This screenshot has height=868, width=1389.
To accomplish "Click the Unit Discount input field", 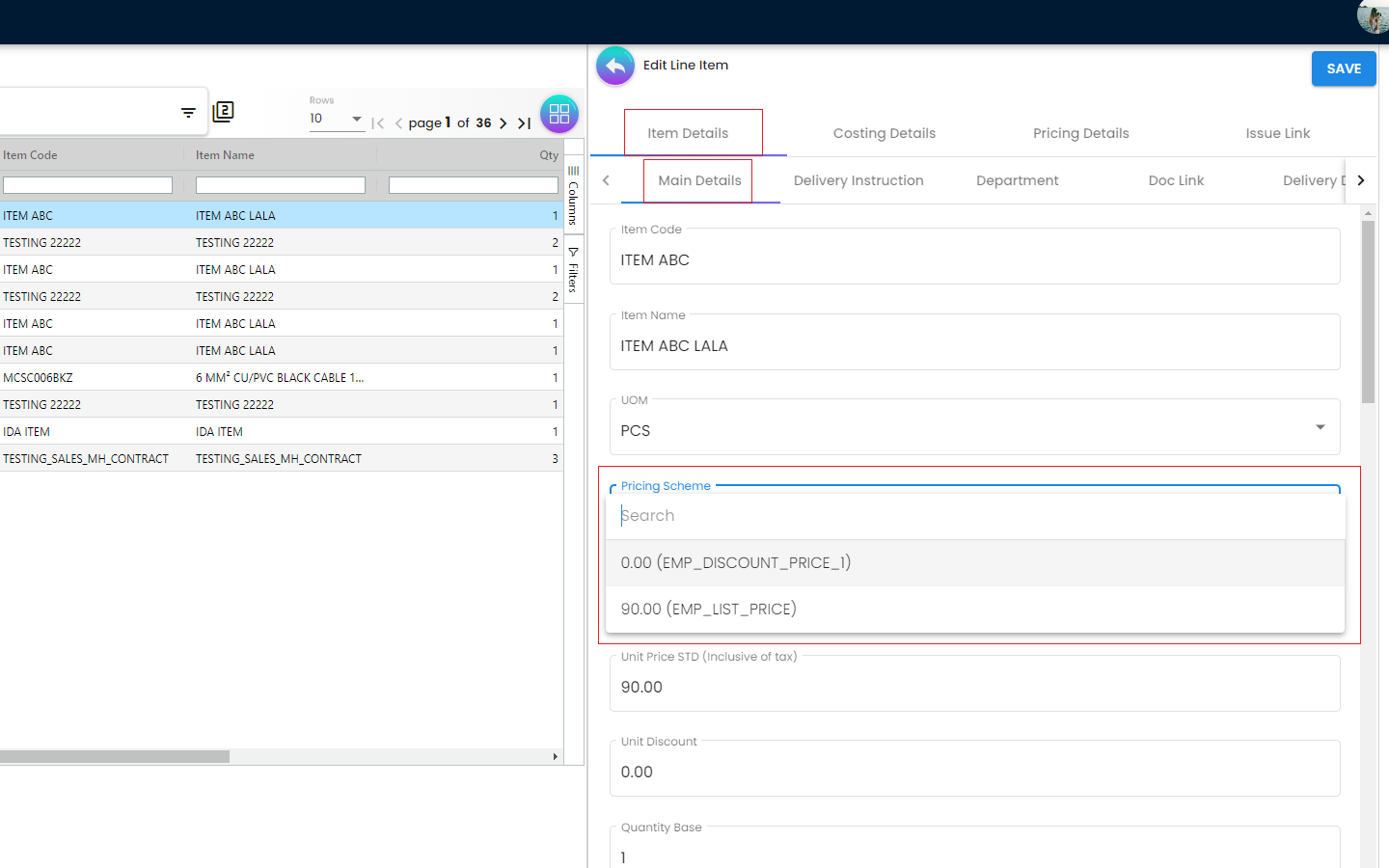I will pos(974,773).
